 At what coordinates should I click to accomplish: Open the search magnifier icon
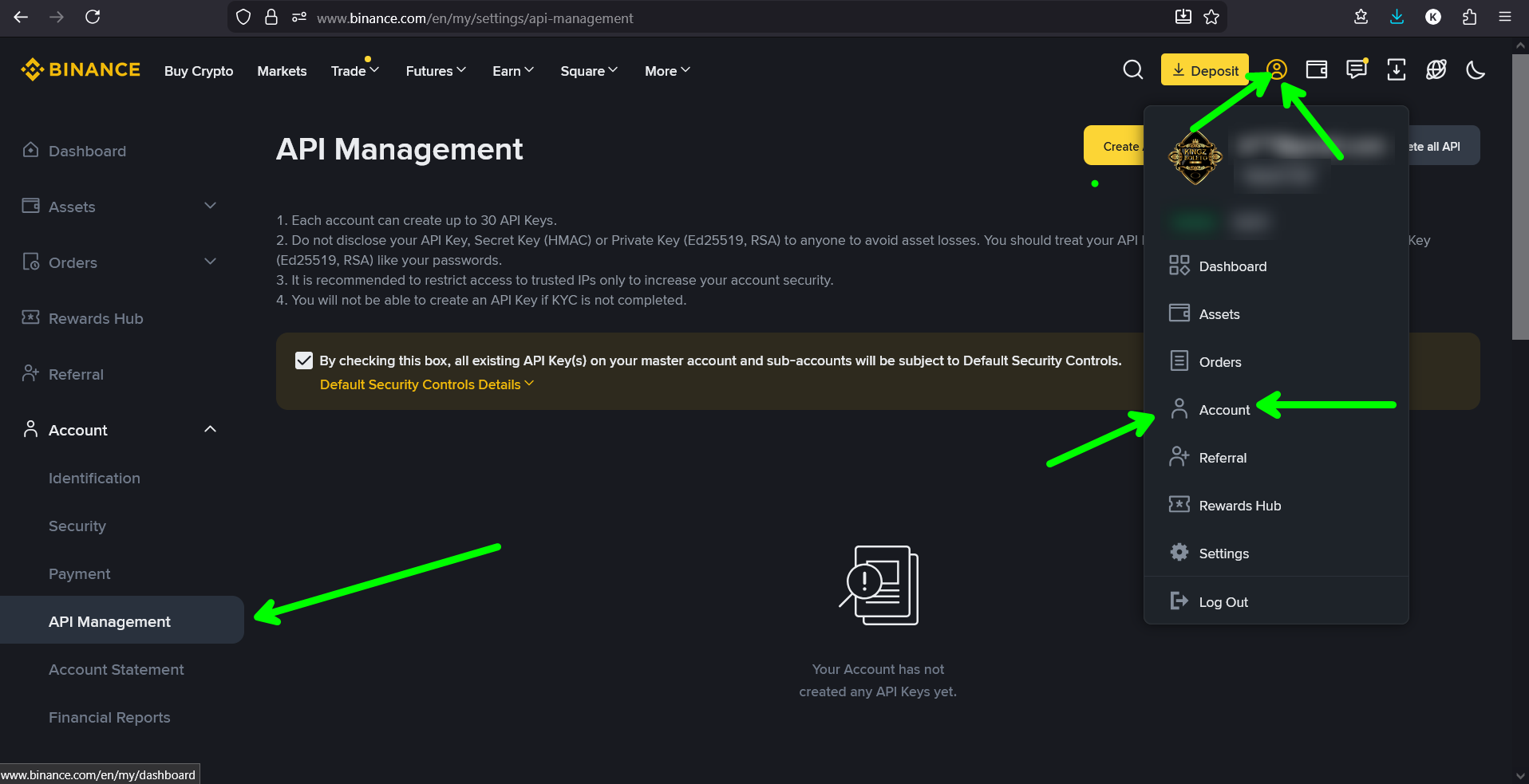pos(1132,70)
